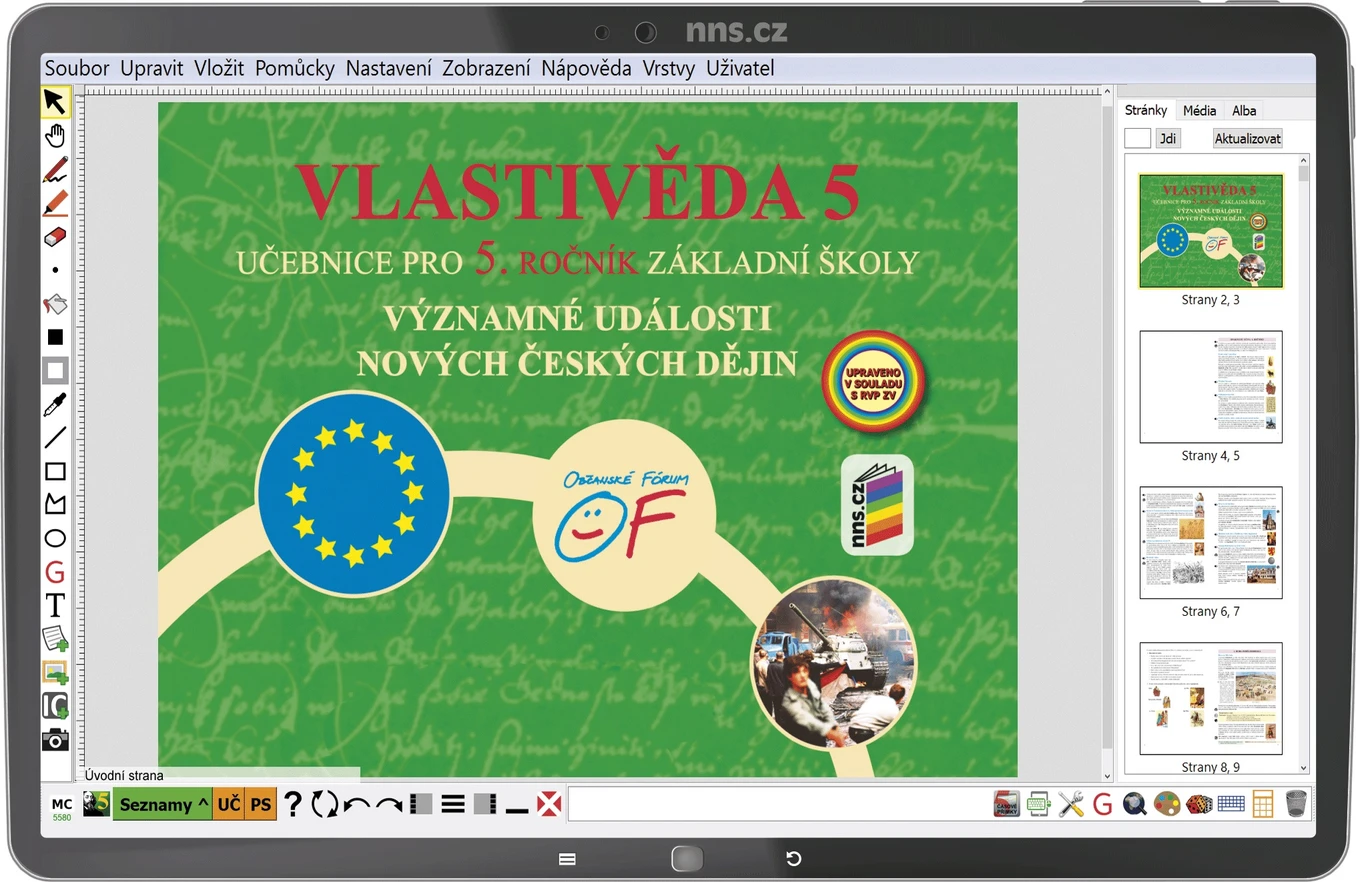1360x882 pixels.
Task: Select the eraser tool
Action: pos(55,236)
